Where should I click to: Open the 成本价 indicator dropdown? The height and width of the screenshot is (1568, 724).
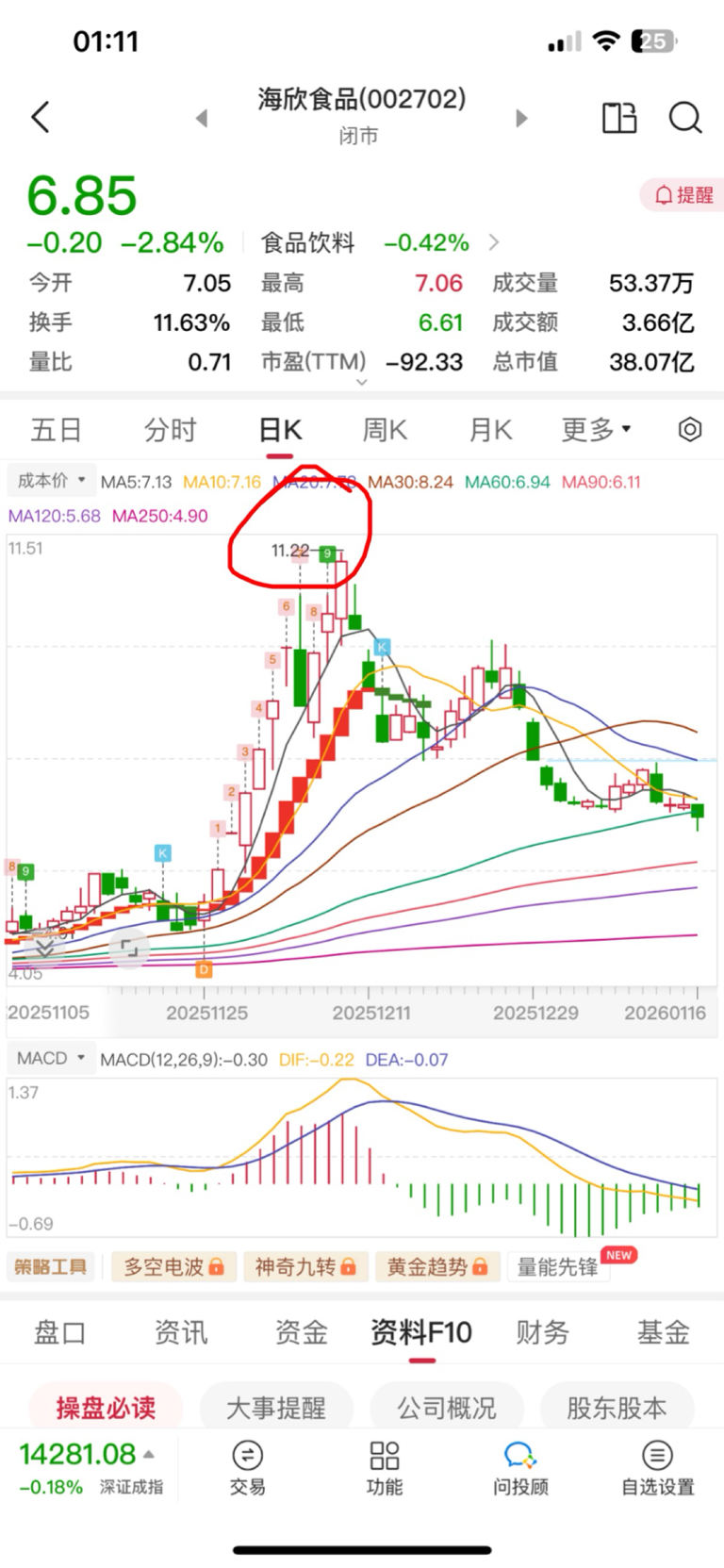[51, 481]
